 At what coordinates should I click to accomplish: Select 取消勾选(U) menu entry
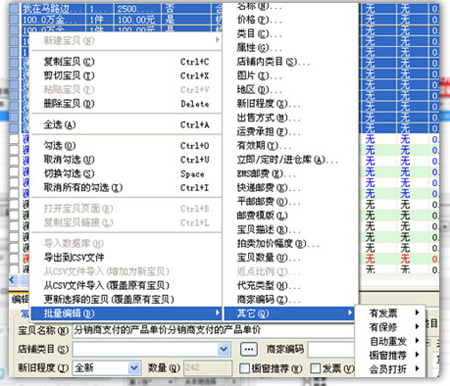coord(126,160)
